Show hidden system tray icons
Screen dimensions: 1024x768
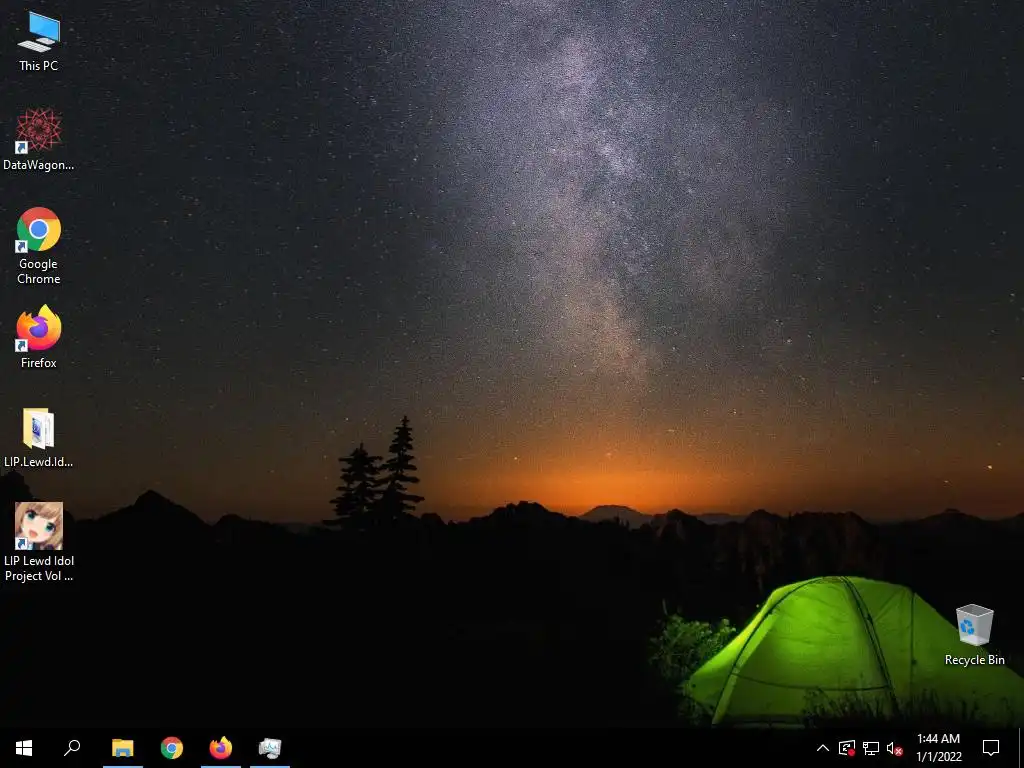point(823,748)
